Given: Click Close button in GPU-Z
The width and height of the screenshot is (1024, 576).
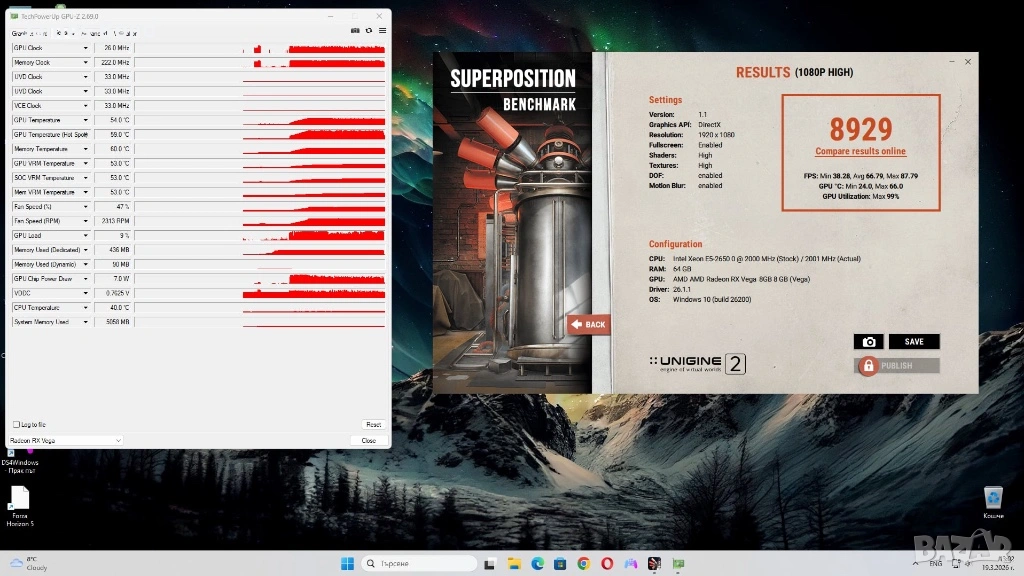Looking at the screenshot, I should pos(368,441).
